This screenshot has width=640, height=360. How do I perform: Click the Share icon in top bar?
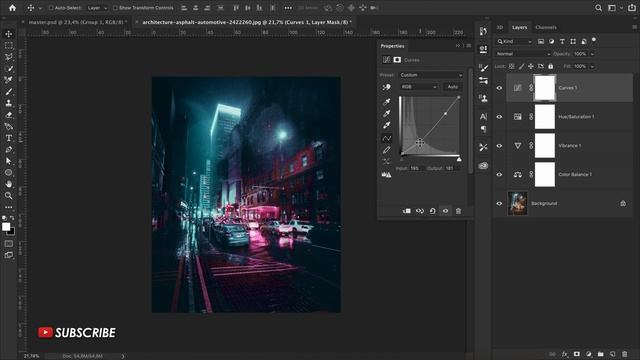632,8
